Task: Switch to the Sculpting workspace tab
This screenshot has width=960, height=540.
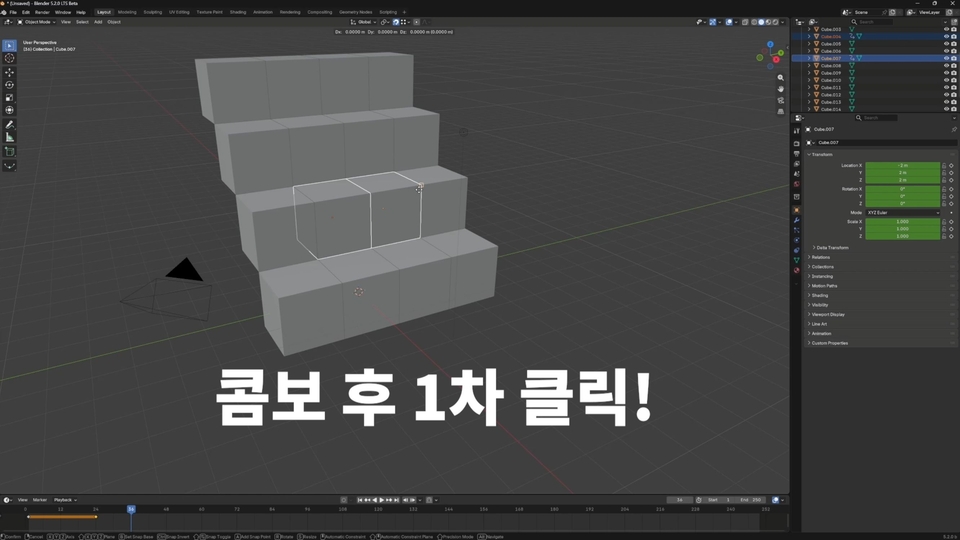Action: point(152,12)
